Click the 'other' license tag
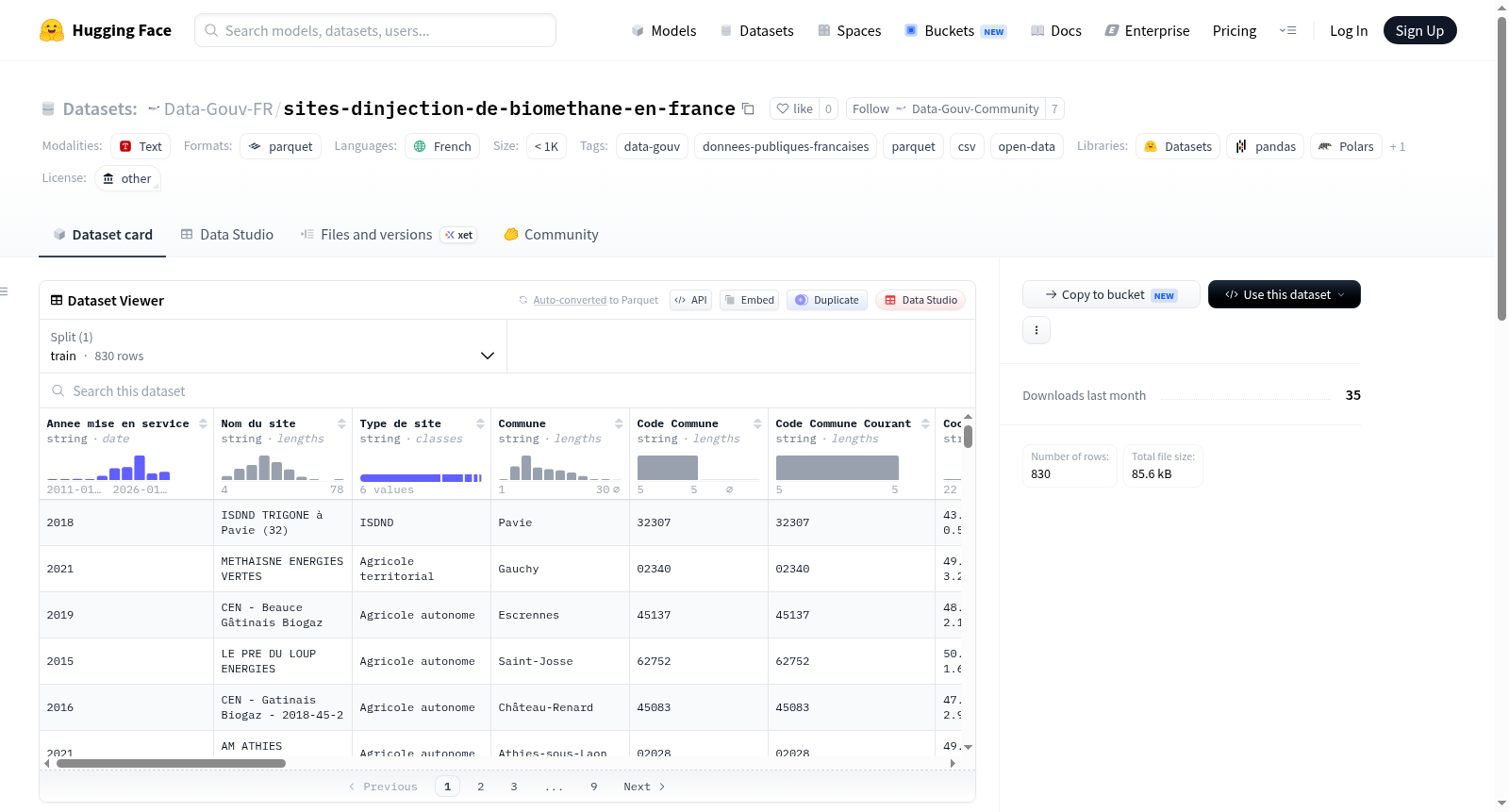The image size is (1509, 812). (x=127, y=178)
